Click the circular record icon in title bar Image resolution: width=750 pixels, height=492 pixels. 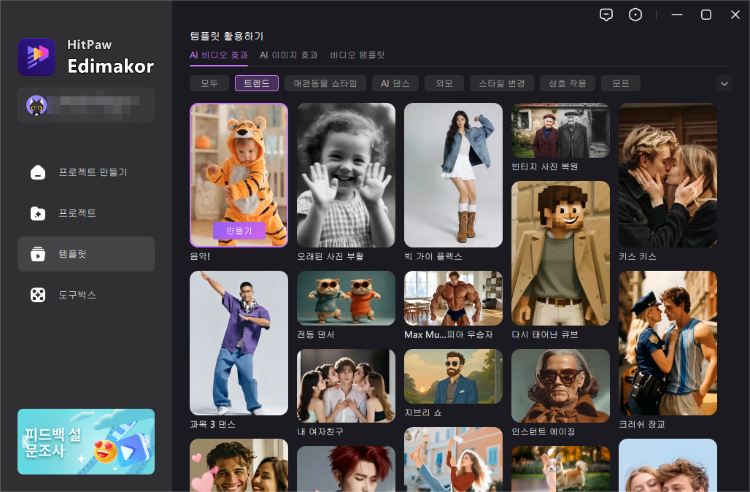tap(635, 15)
